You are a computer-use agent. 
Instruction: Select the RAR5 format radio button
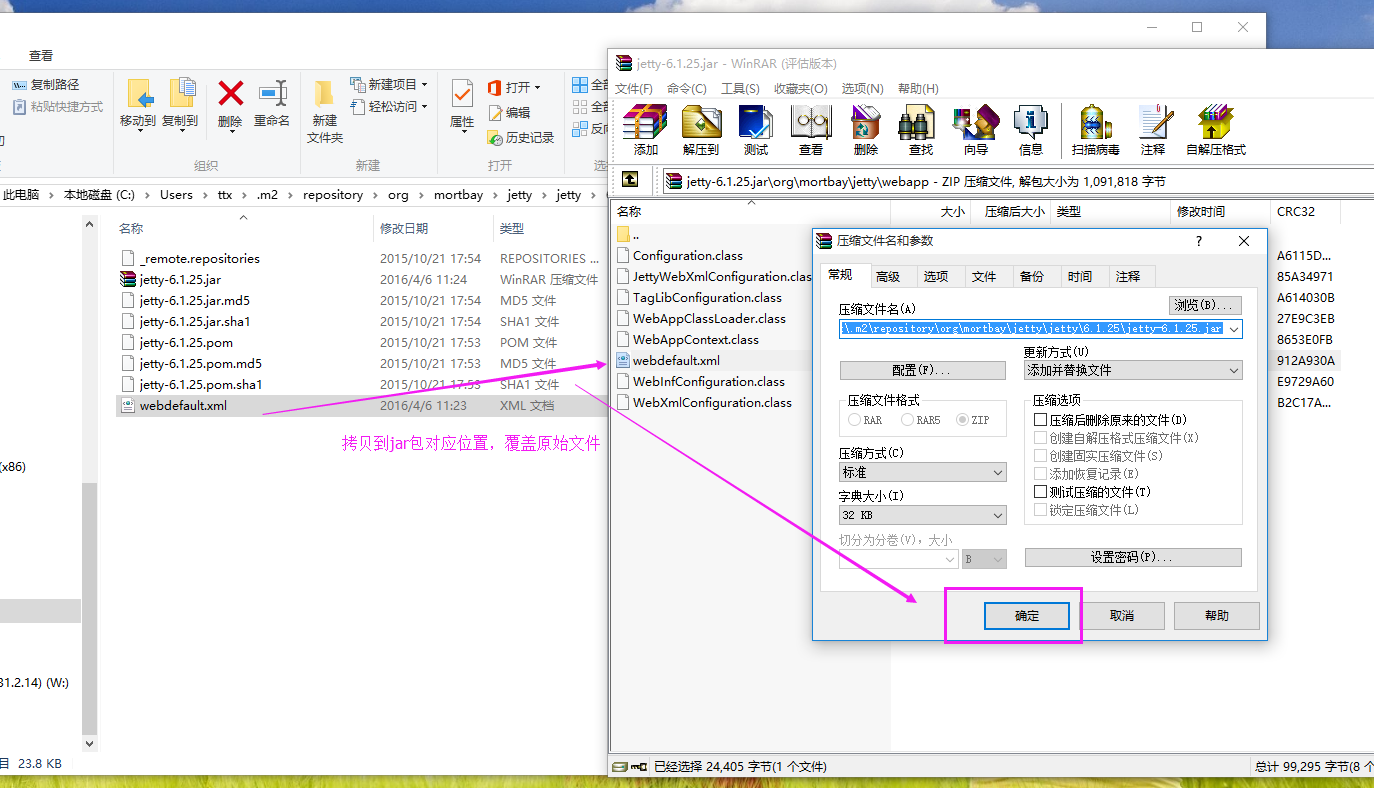pyautogui.click(x=908, y=420)
